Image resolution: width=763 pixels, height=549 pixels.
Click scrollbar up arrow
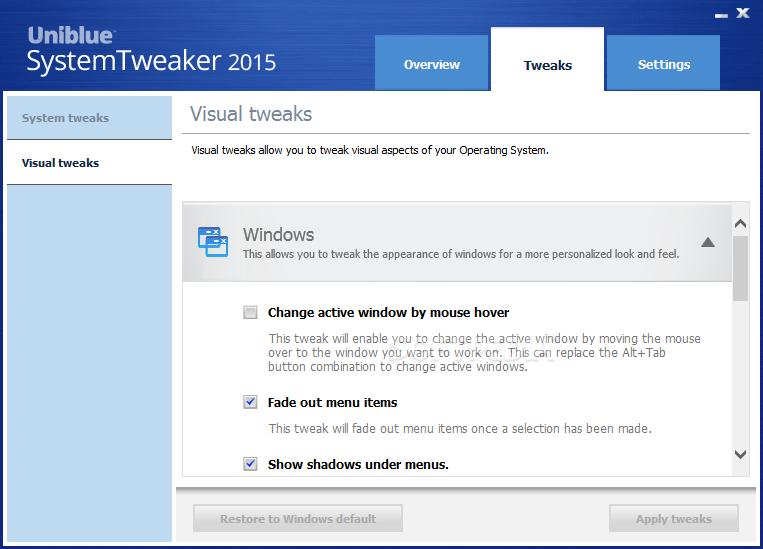740,223
